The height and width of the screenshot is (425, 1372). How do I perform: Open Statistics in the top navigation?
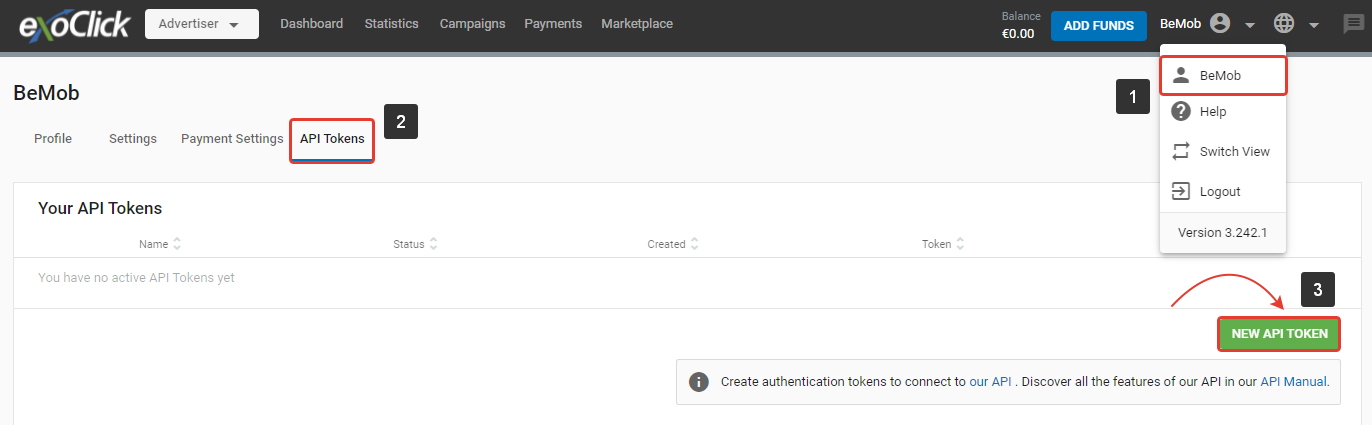tap(392, 24)
